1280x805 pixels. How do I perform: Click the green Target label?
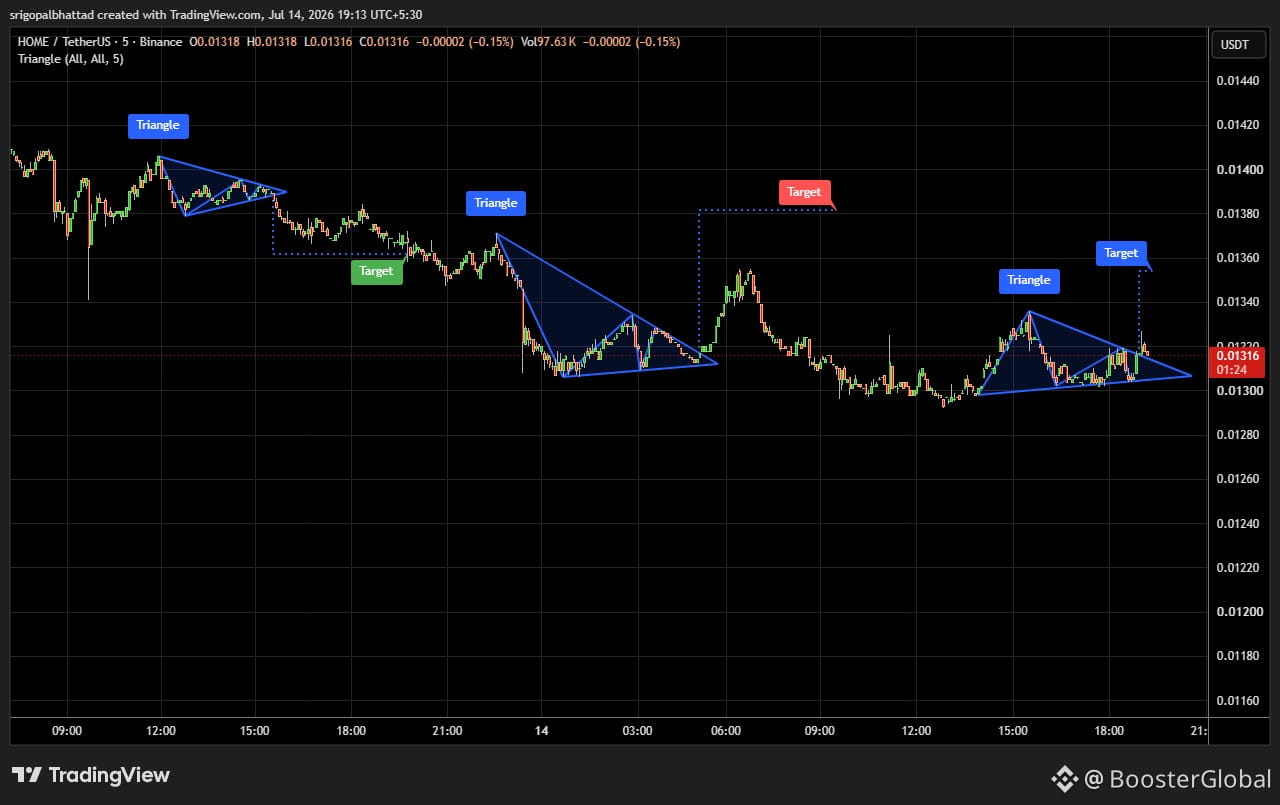pyautogui.click(x=377, y=272)
